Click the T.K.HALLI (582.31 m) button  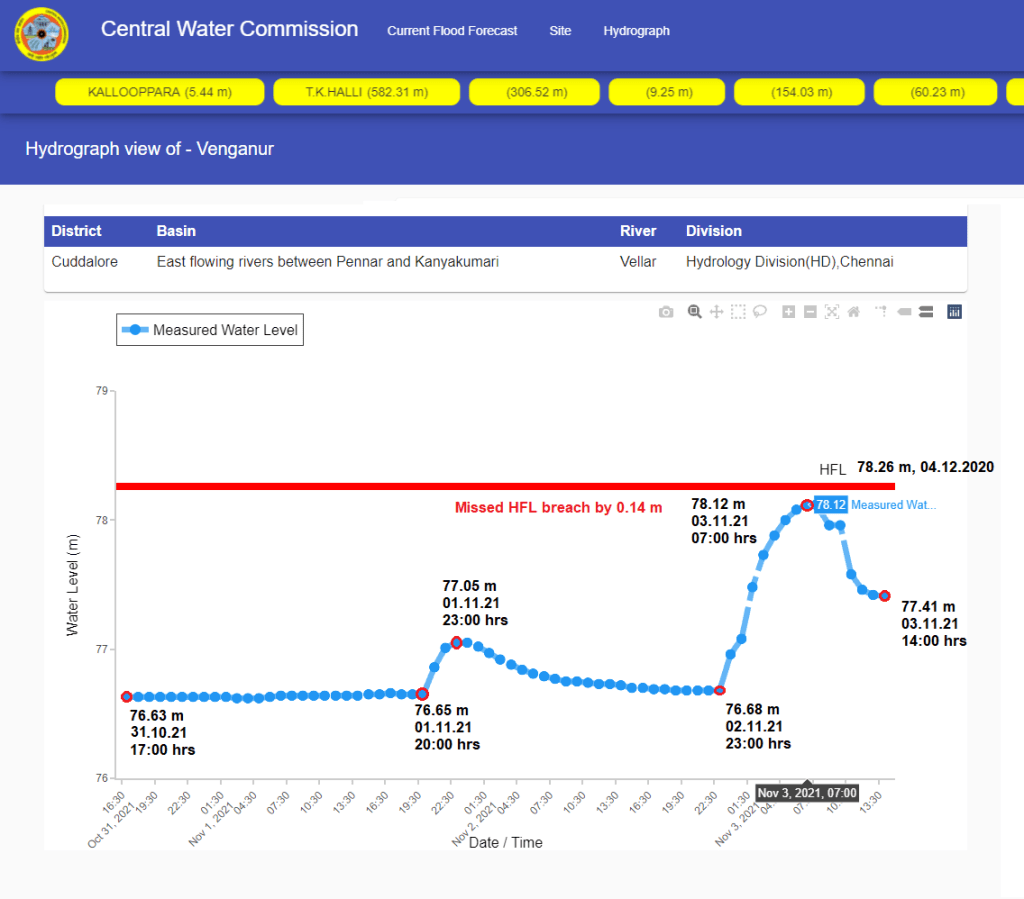click(366, 92)
